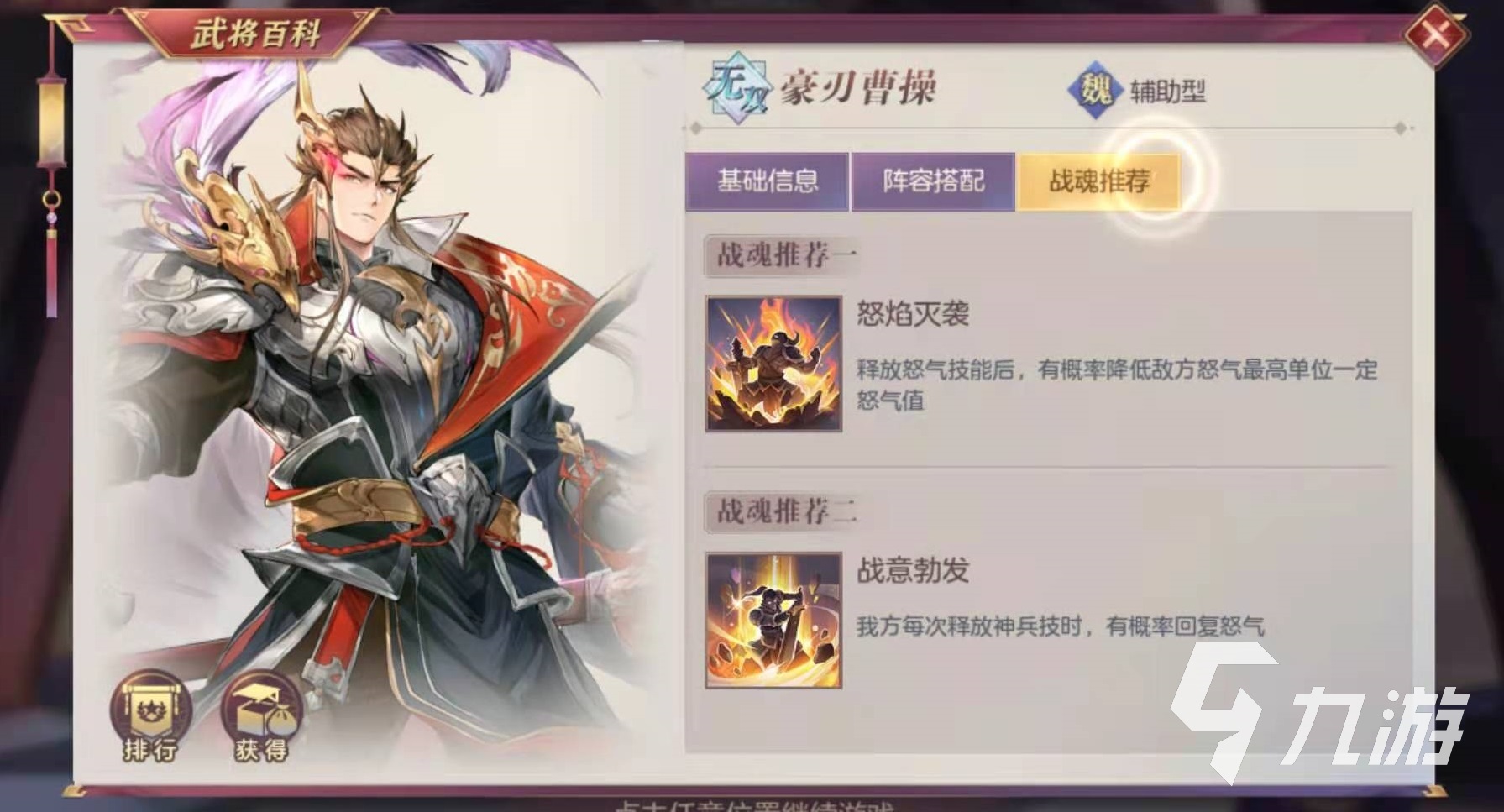Viewport: 1504px width, 812px height.
Task: Click the 战意勃发 skill title
Action: (x=913, y=571)
